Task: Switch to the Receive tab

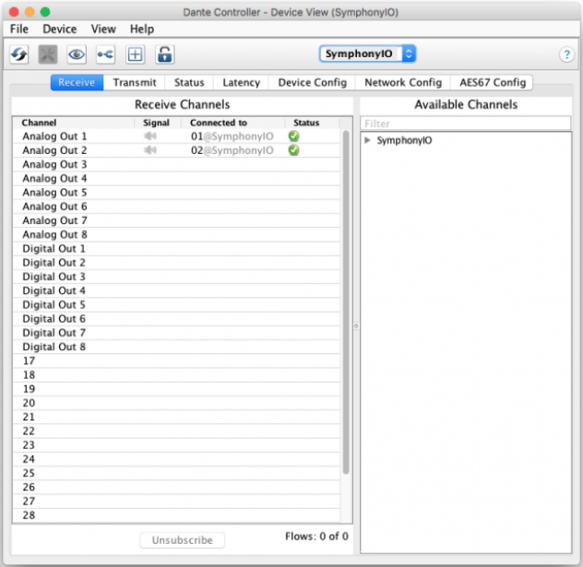Action: (x=77, y=82)
